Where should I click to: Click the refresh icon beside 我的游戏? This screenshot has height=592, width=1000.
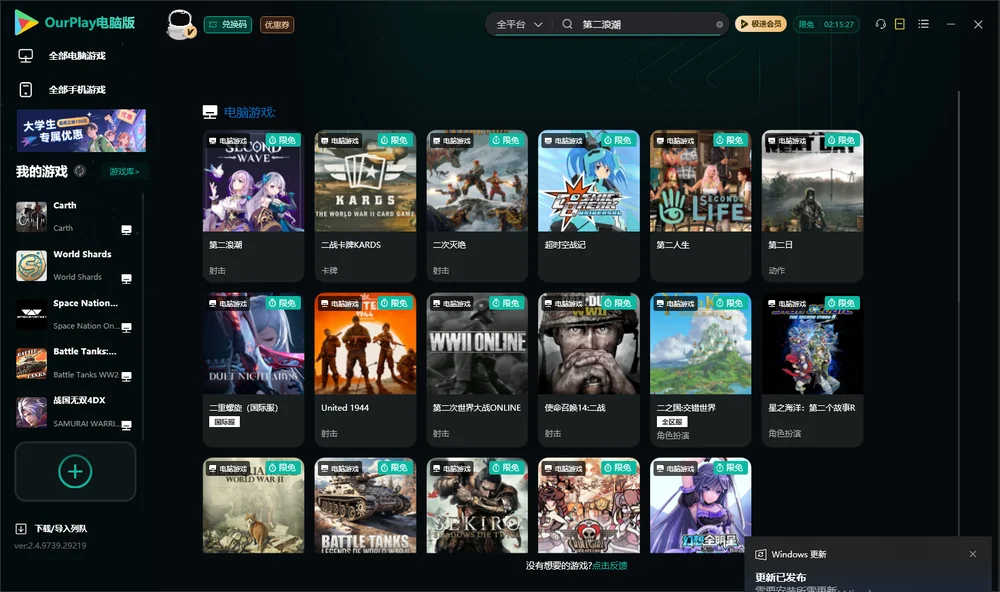[80, 171]
